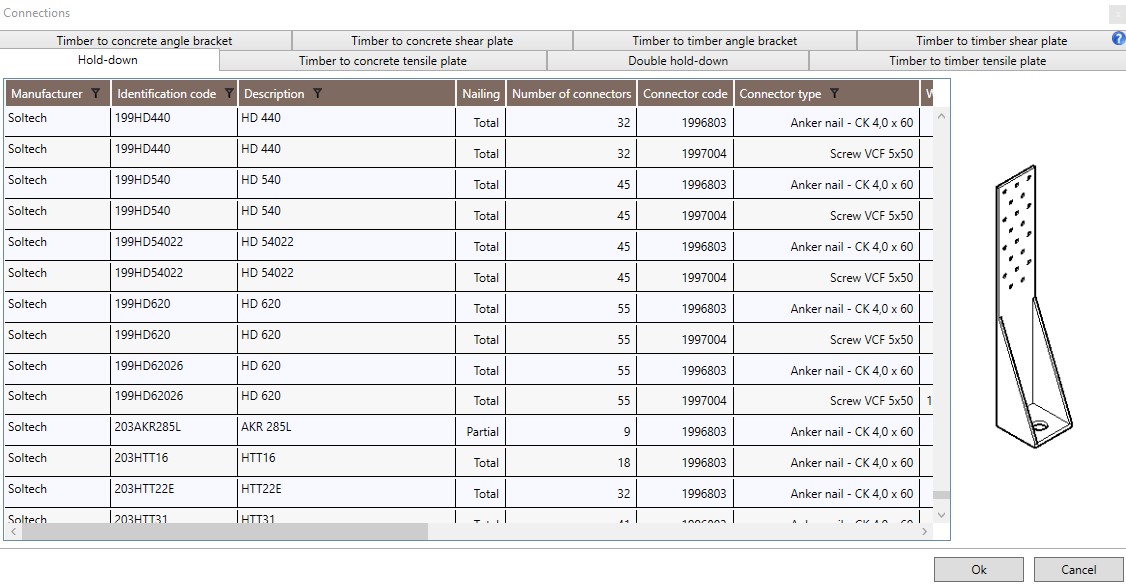The width and height of the screenshot is (1126, 587).
Task: Confirm with the Ok button
Action: (979, 570)
